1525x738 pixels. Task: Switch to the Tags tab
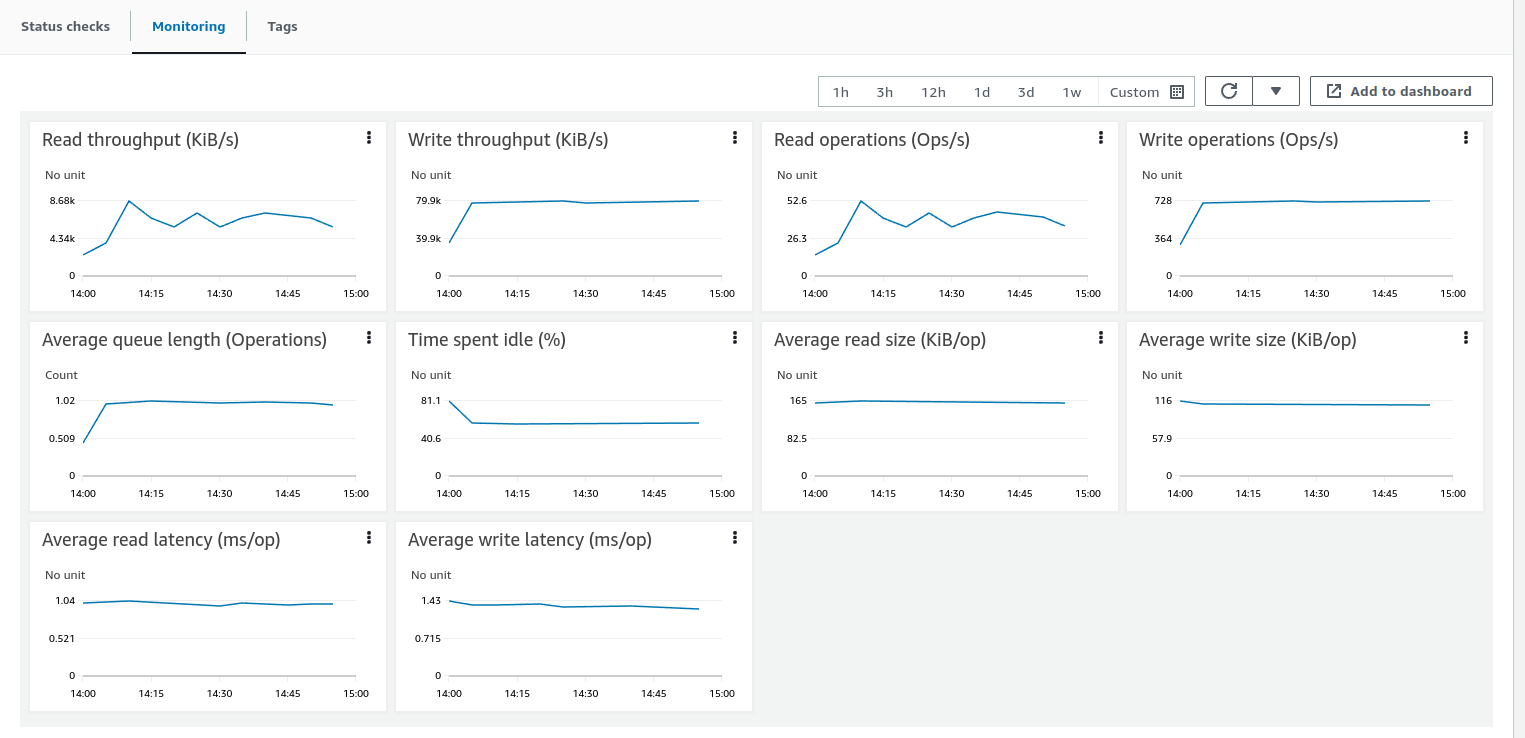282,27
